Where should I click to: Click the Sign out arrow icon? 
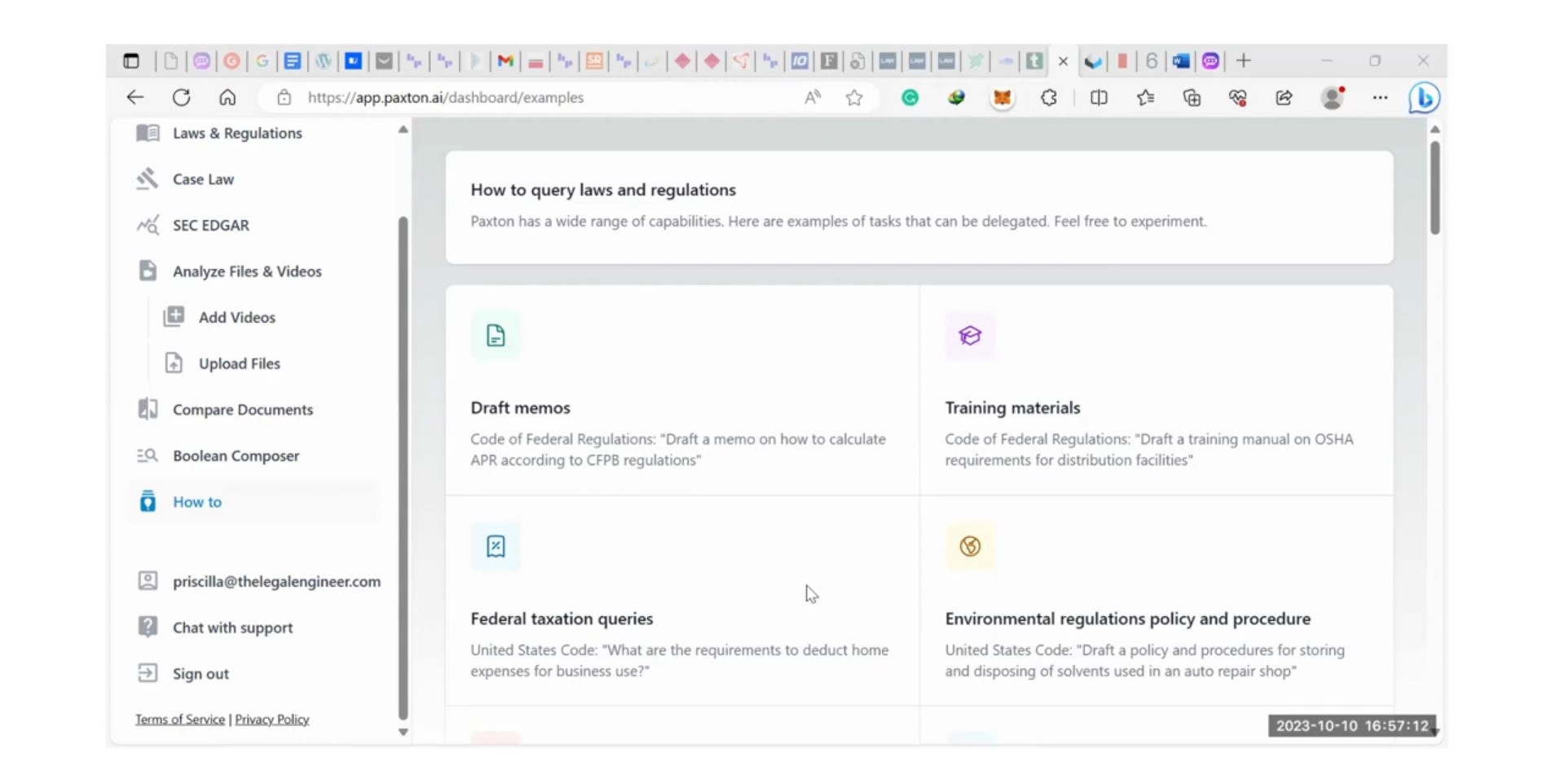tap(148, 673)
